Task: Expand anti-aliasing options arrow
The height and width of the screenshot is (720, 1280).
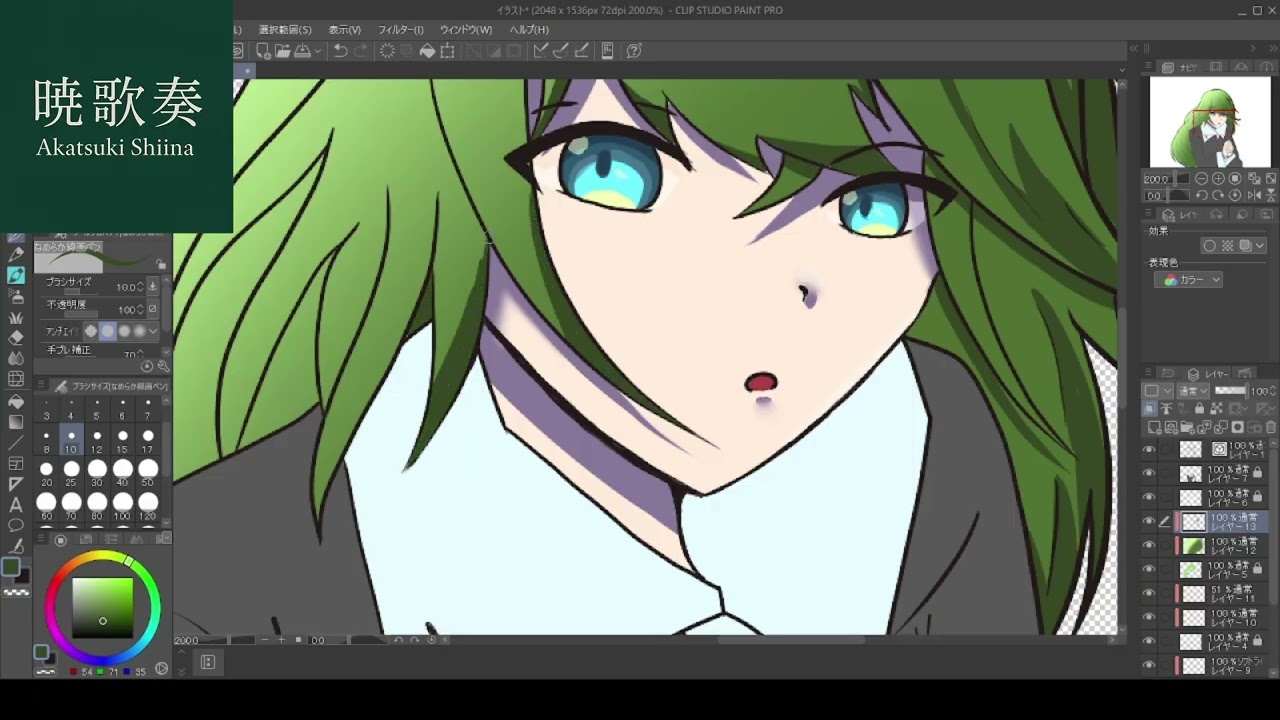Action: [153, 331]
